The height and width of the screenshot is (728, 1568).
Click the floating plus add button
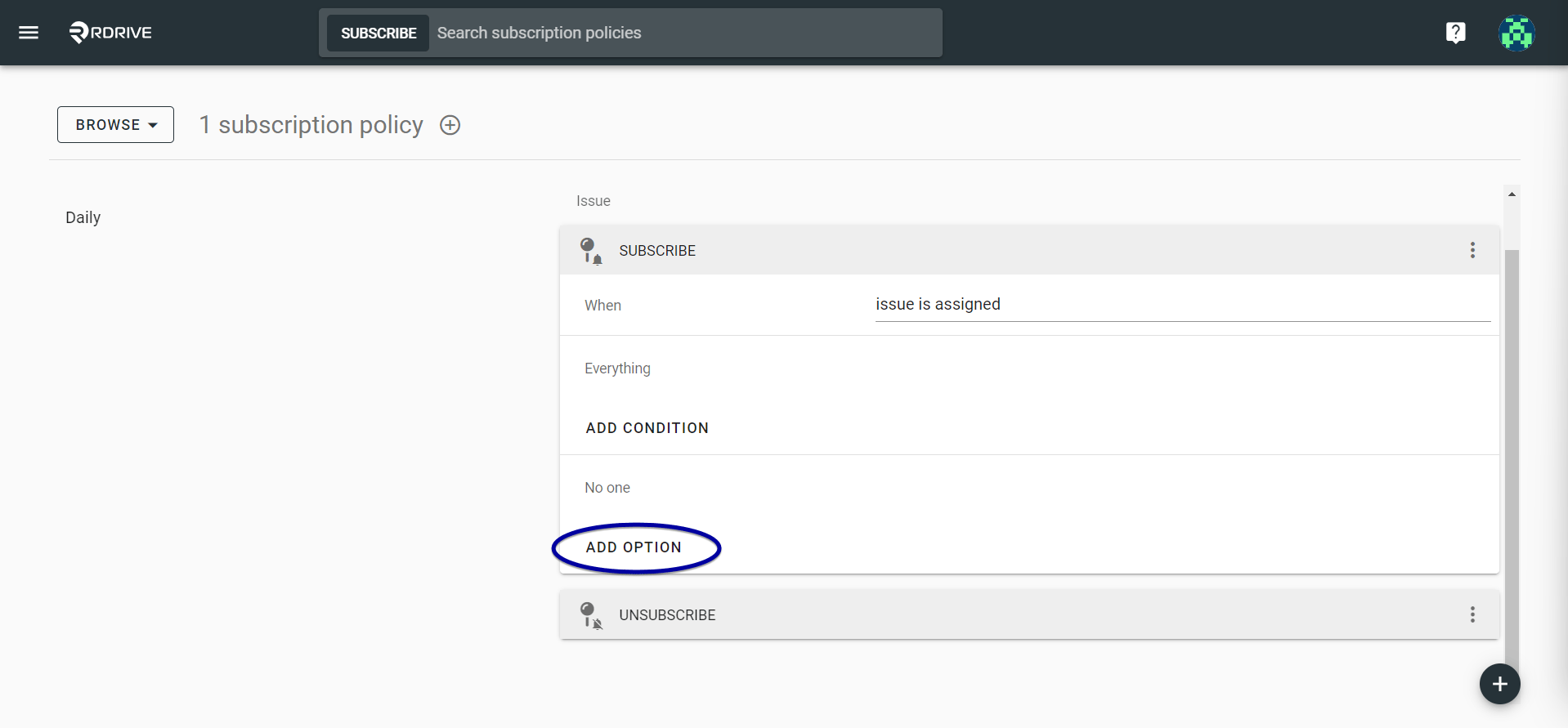[1499, 684]
